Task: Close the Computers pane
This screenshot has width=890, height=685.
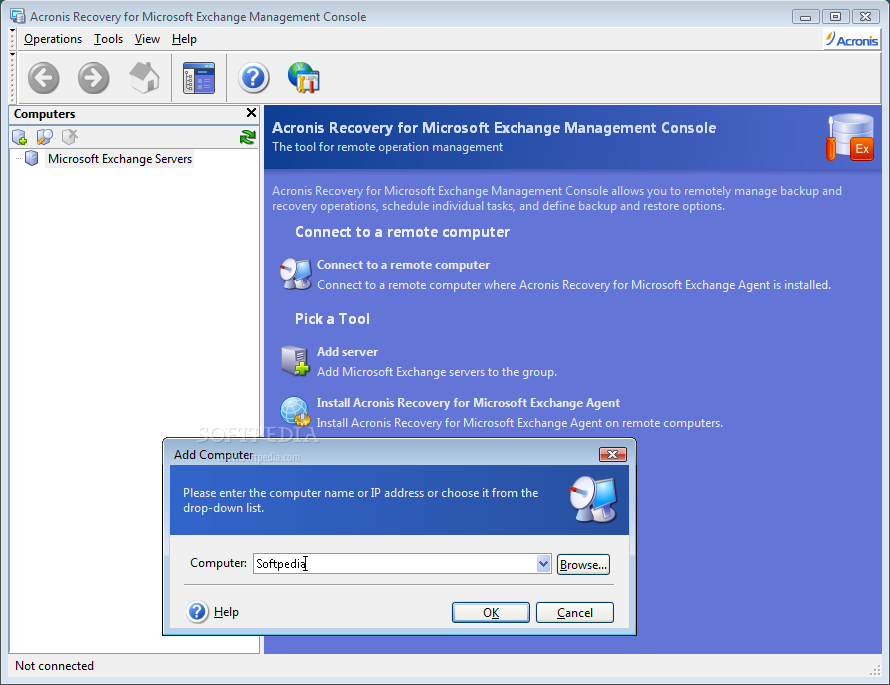Action: tap(251, 113)
